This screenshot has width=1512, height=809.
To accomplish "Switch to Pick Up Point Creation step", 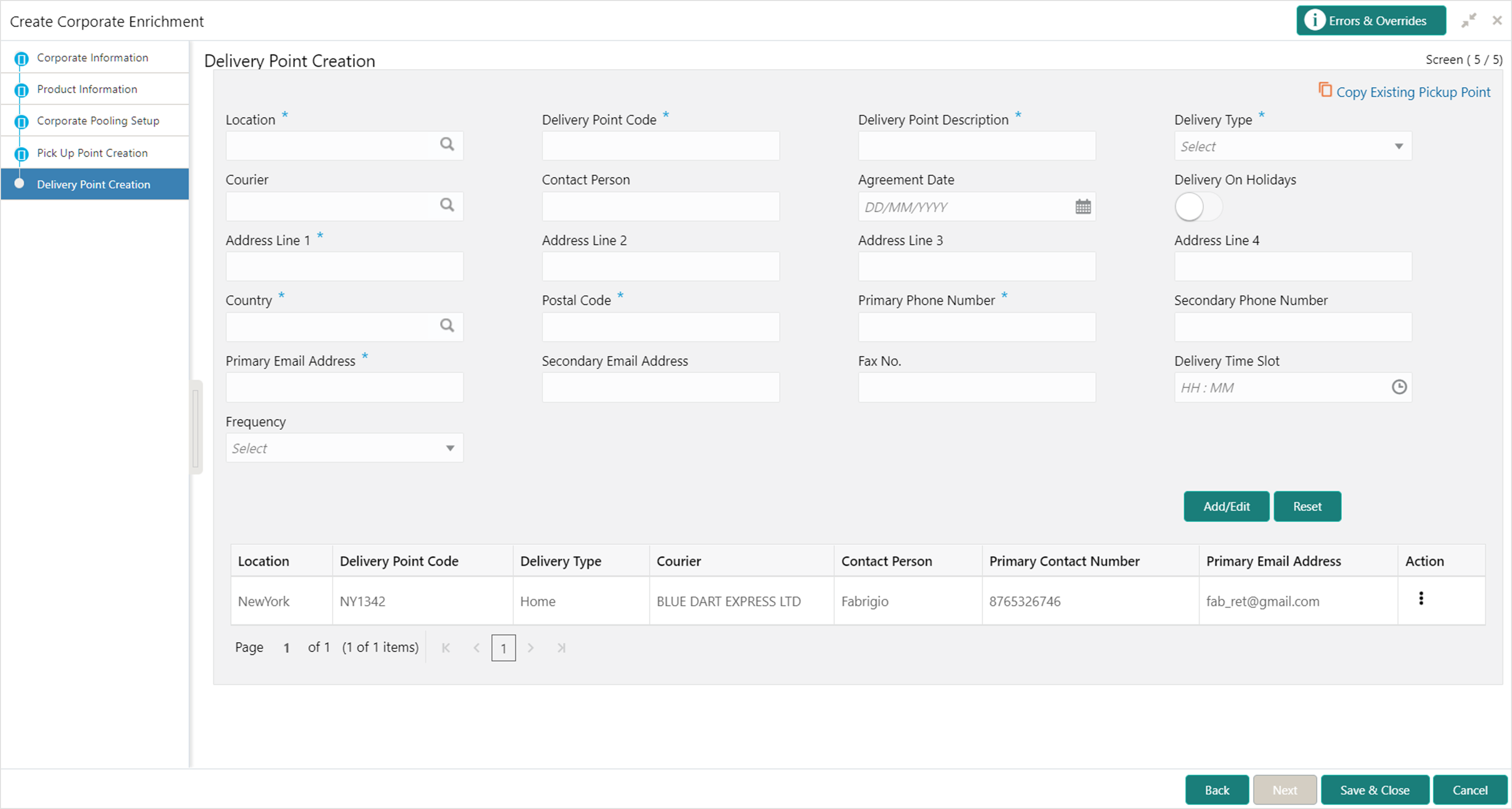I will [92, 153].
